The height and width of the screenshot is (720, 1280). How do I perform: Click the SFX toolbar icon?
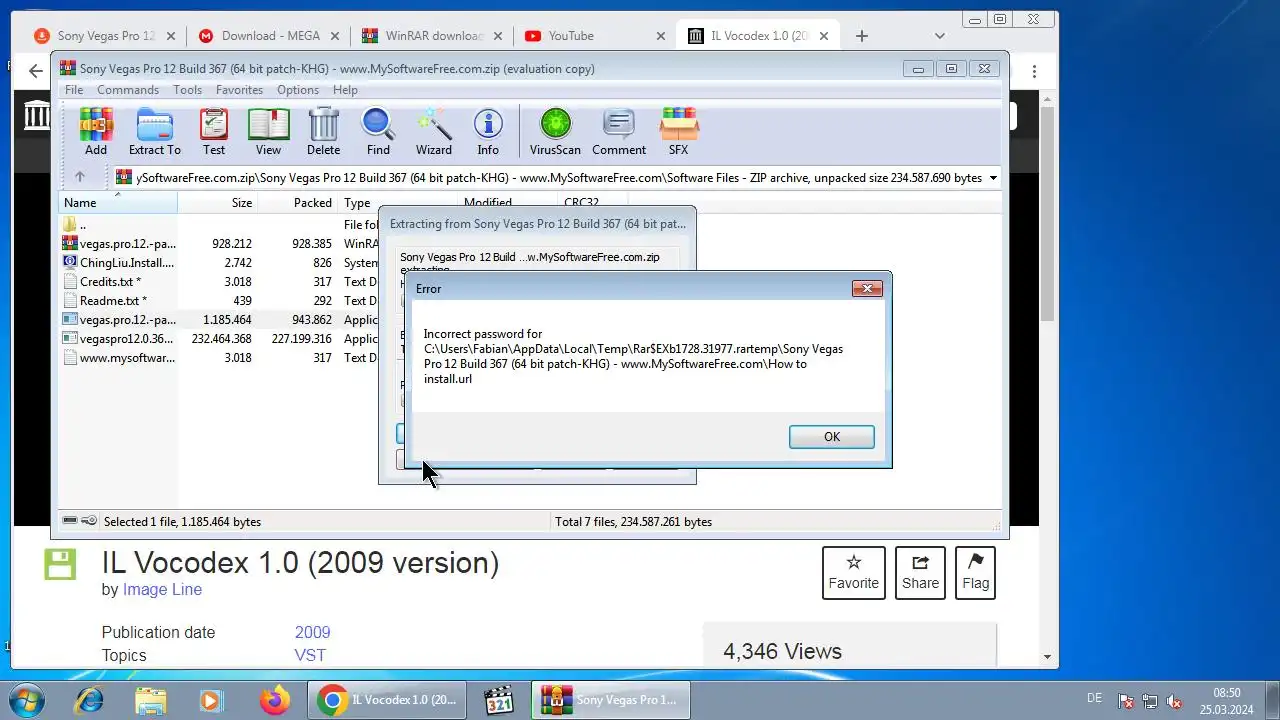[x=678, y=132]
